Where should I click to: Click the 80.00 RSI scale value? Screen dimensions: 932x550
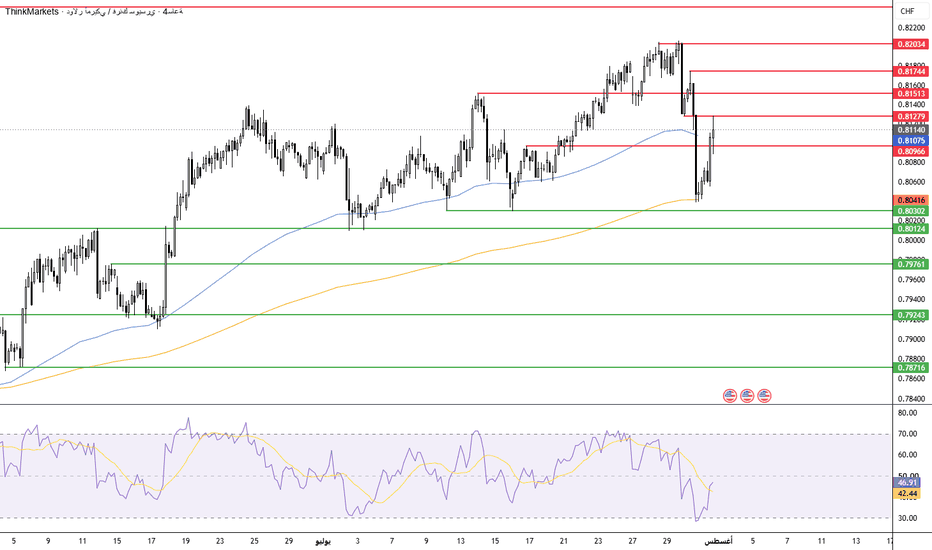tap(907, 413)
